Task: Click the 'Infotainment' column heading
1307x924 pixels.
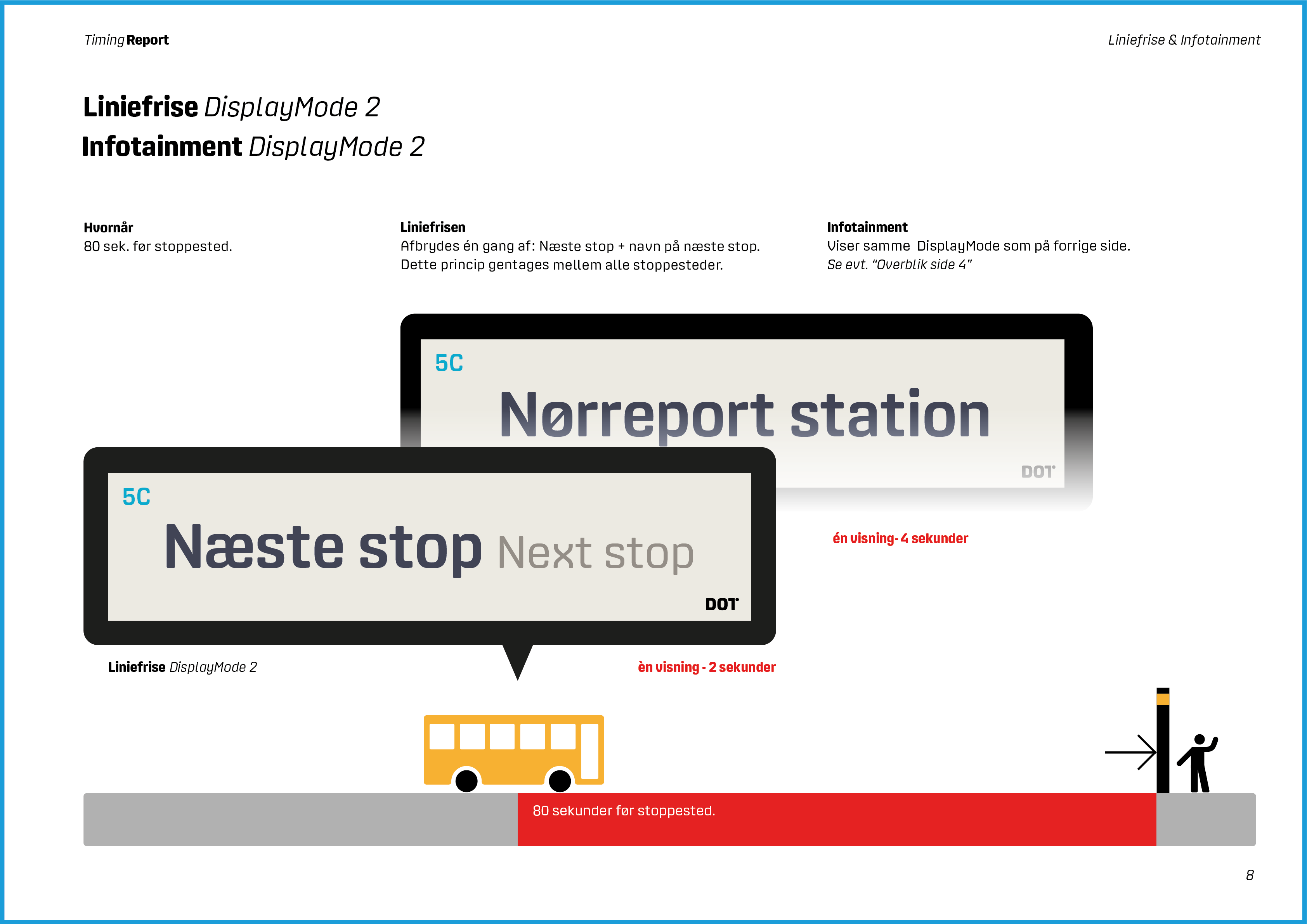Action: pyautogui.click(x=867, y=227)
